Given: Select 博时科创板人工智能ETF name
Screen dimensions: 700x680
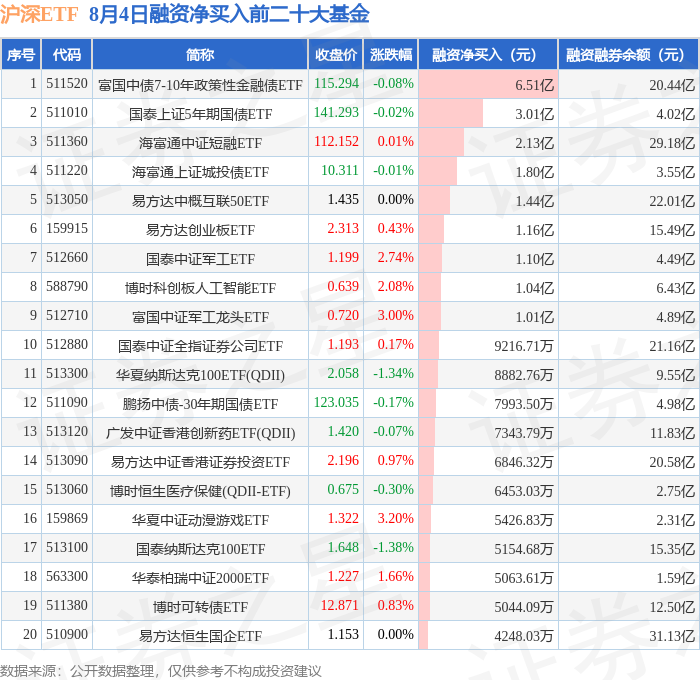Looking at the screenshot, I should tap(200, 288).
